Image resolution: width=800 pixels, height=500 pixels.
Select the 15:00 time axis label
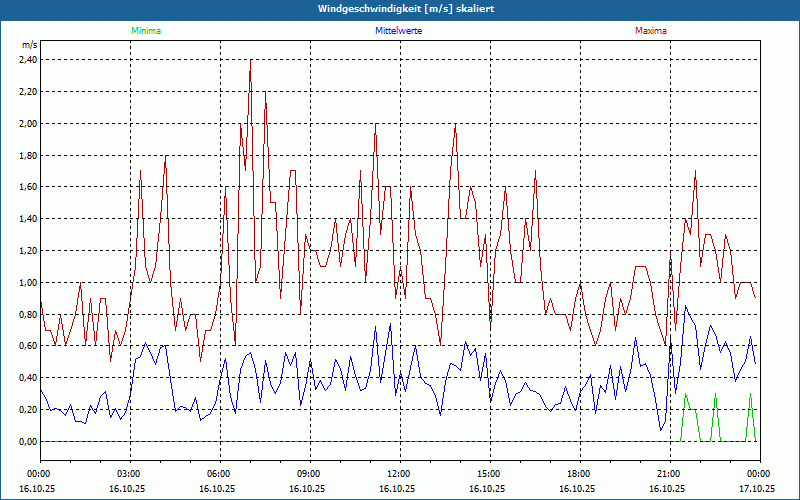[489, 473]
